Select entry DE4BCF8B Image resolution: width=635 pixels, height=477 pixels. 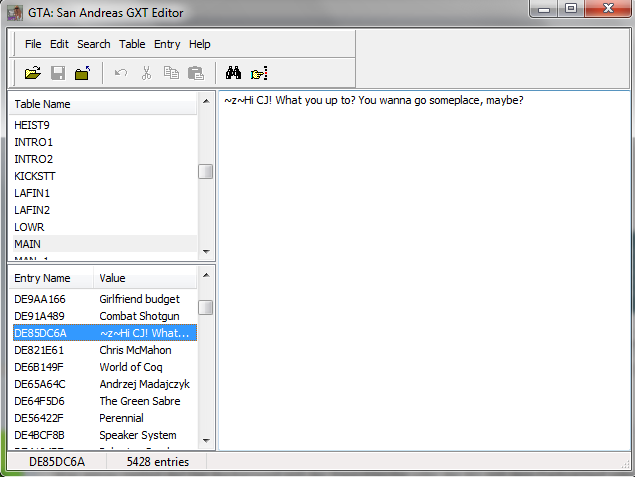point(39,435)
